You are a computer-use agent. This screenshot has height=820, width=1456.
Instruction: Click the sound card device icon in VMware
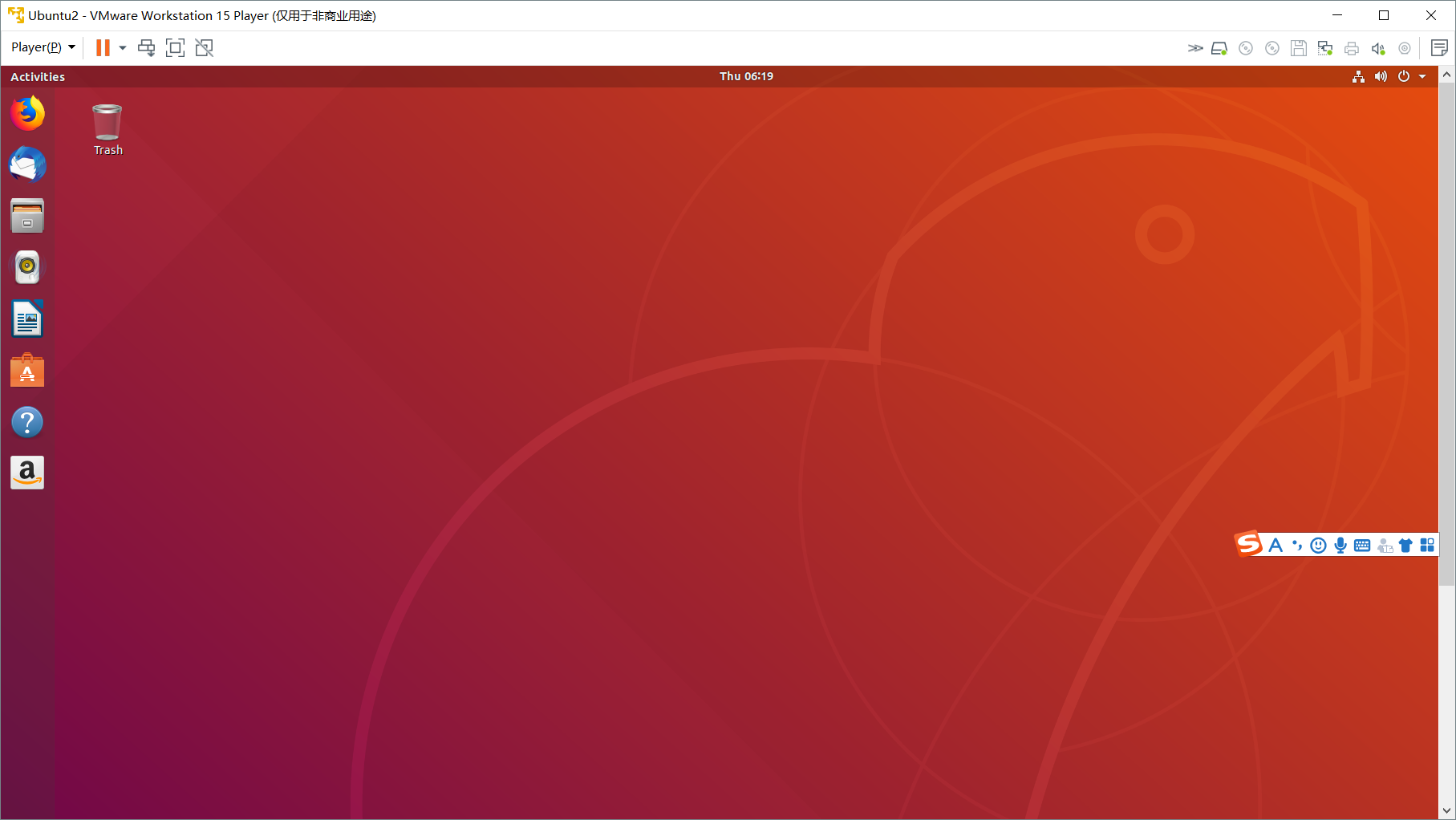1378,48
